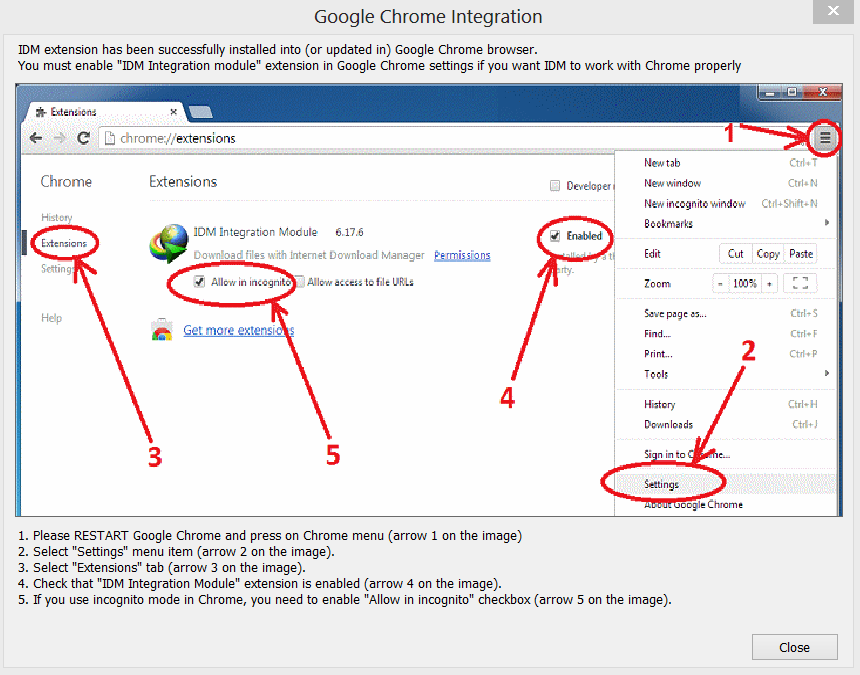Select the Extensions browser tab

tap(105, 112)
